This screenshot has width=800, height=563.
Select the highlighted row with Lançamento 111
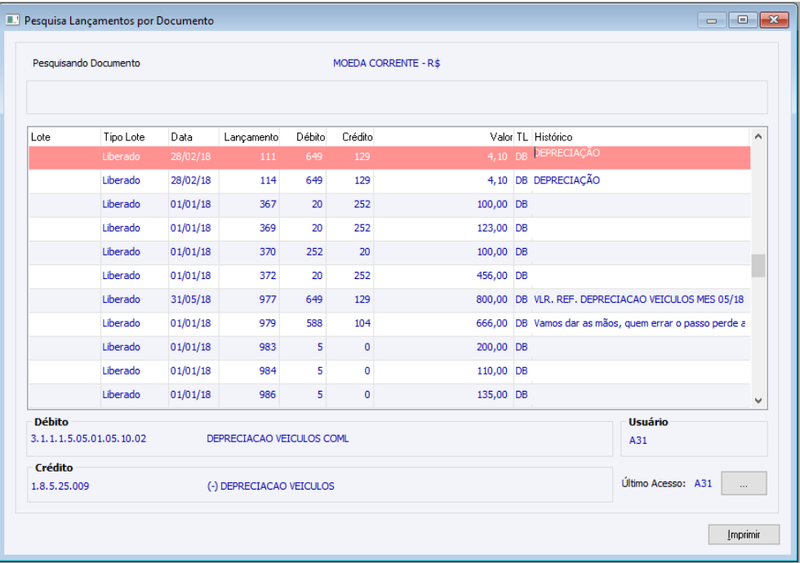[x=389, y=157]
